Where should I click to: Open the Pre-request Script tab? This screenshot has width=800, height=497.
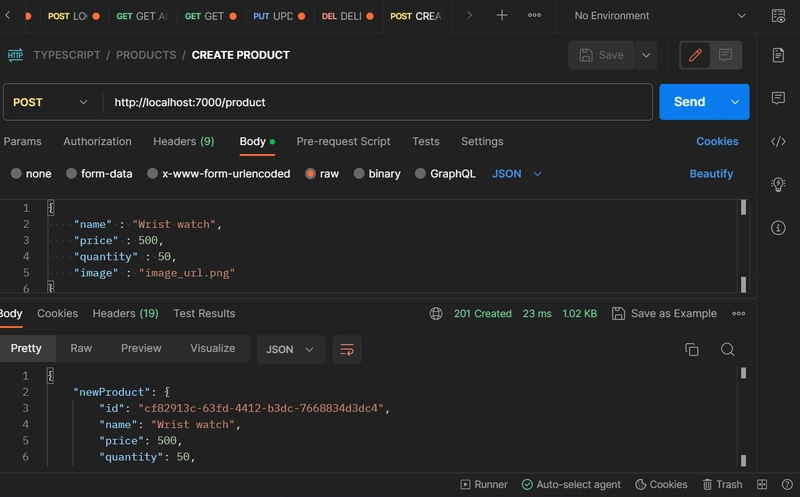click(343, 141)
